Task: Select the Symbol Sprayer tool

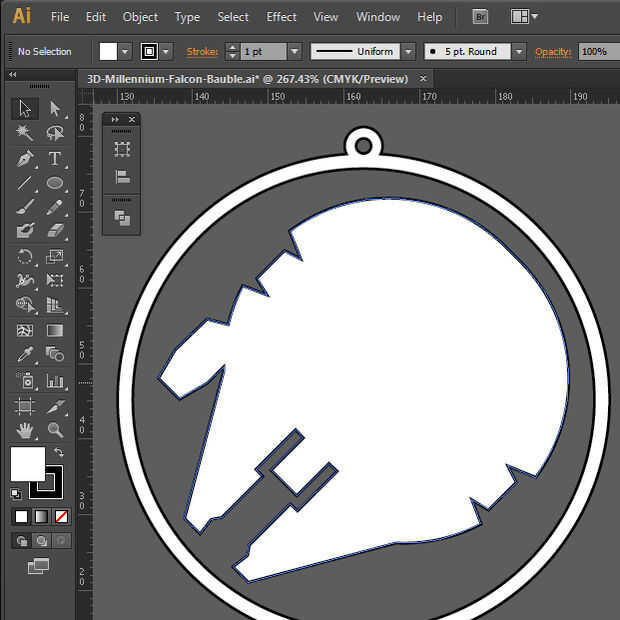Action: pyautogui.click(x=25, y=380)
